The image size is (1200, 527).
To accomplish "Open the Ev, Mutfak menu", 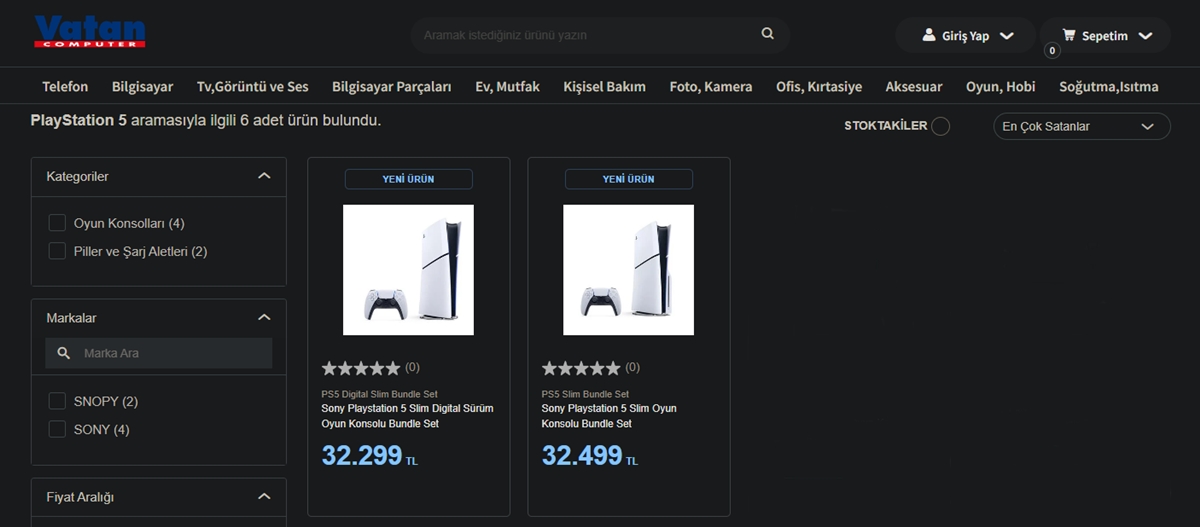I will coord(508,87).
